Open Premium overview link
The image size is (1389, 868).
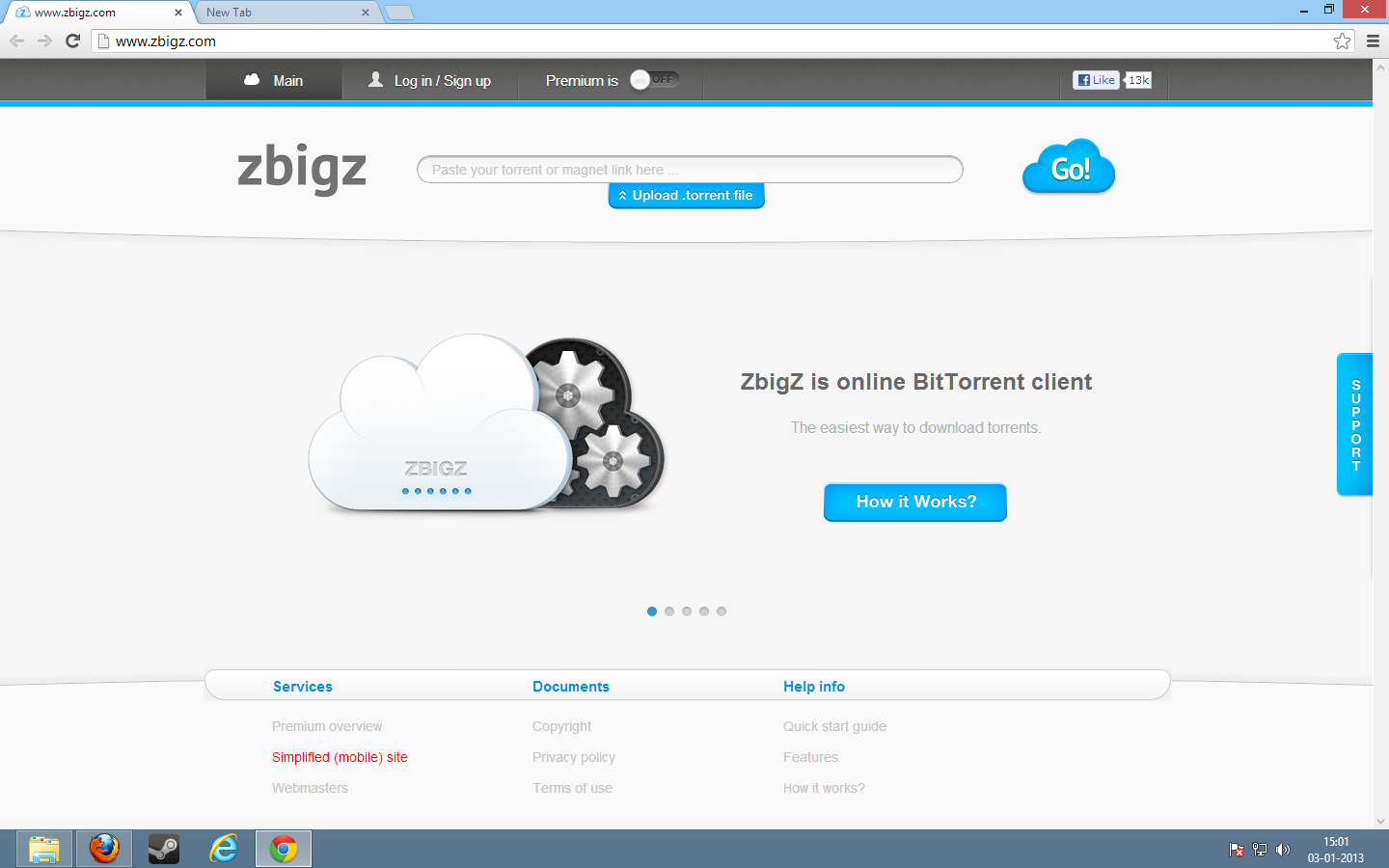pyautogui.click(x=327, y=726)
